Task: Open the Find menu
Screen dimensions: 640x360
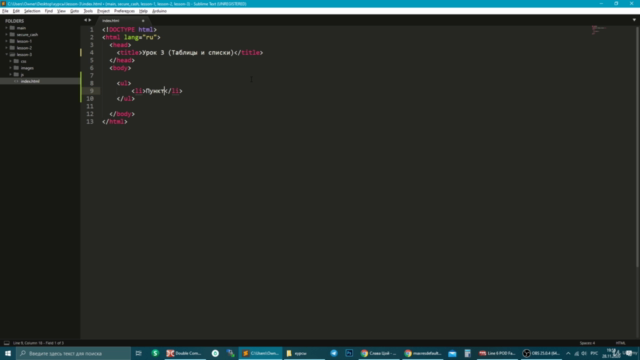Action: [49, 11]
